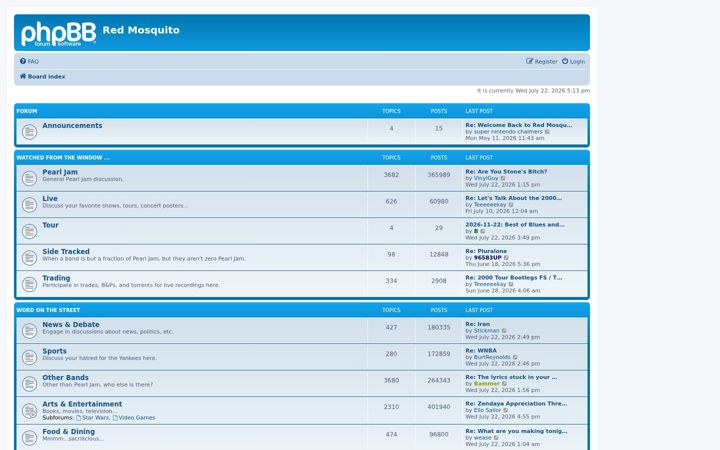Open last post 'Re: WNBA'

(481, 350)
